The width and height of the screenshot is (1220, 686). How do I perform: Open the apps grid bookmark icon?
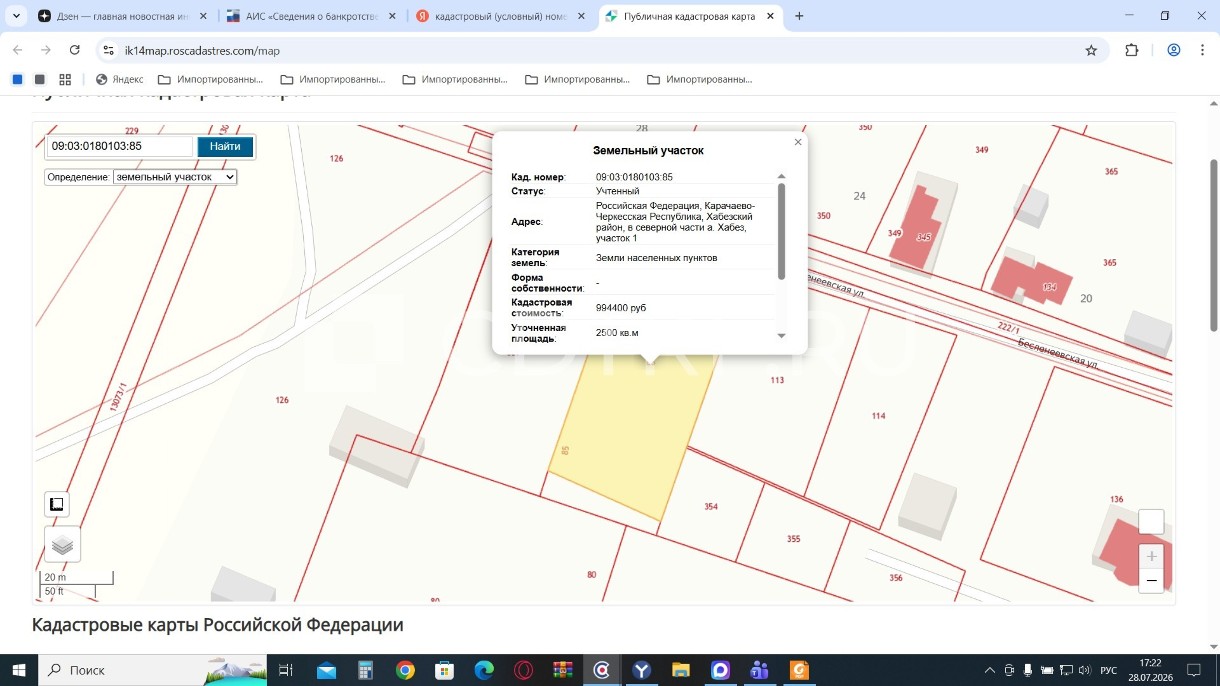(65, 79)
